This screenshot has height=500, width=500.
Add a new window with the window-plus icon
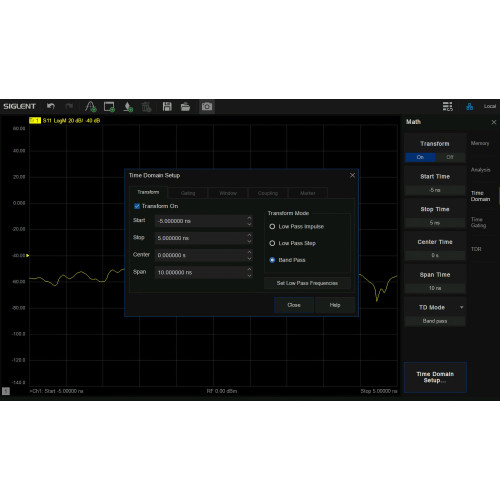tap(109, 107)
